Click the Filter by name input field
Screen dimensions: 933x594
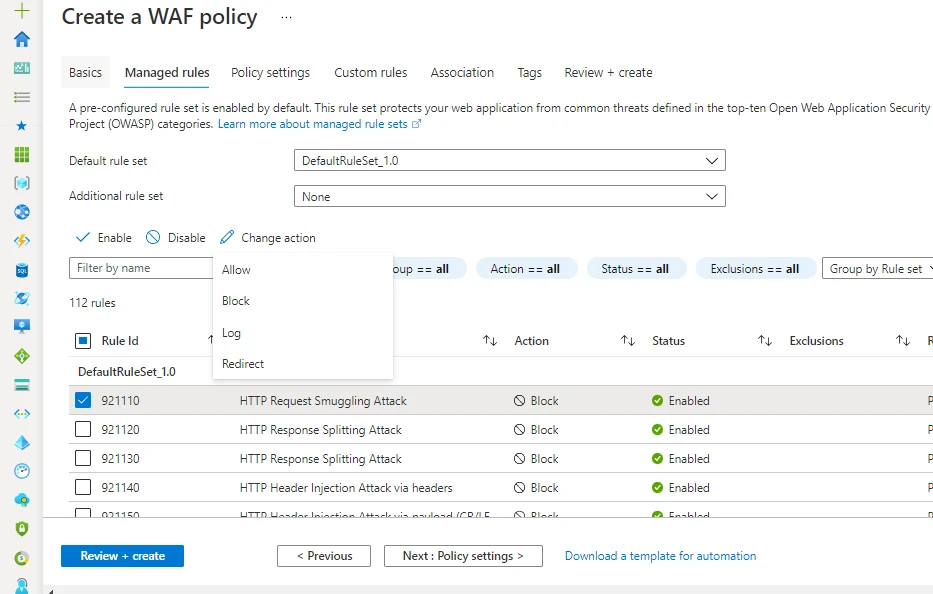coord(140,268)
